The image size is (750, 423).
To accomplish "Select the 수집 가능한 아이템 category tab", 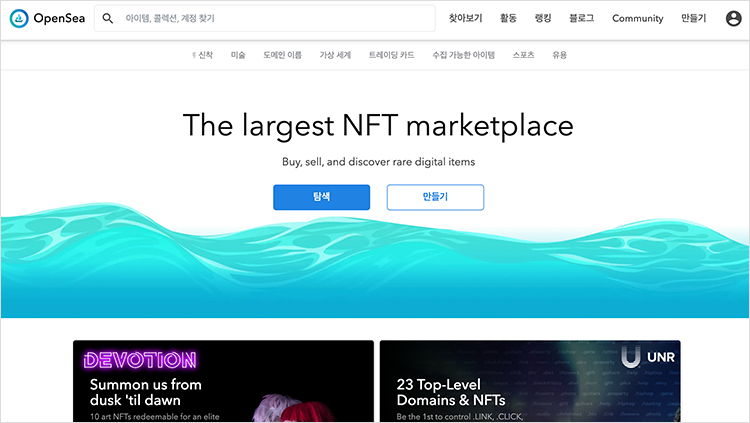I will click(463, 55).
